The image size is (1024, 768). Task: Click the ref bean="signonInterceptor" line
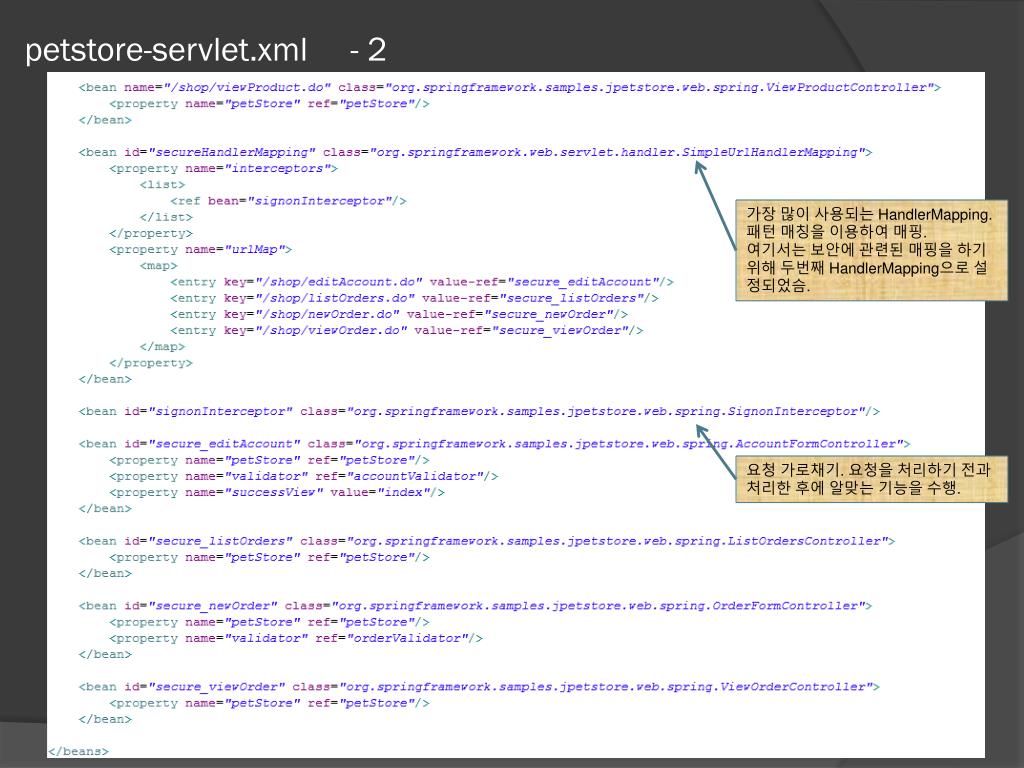[x=288, y=201]
